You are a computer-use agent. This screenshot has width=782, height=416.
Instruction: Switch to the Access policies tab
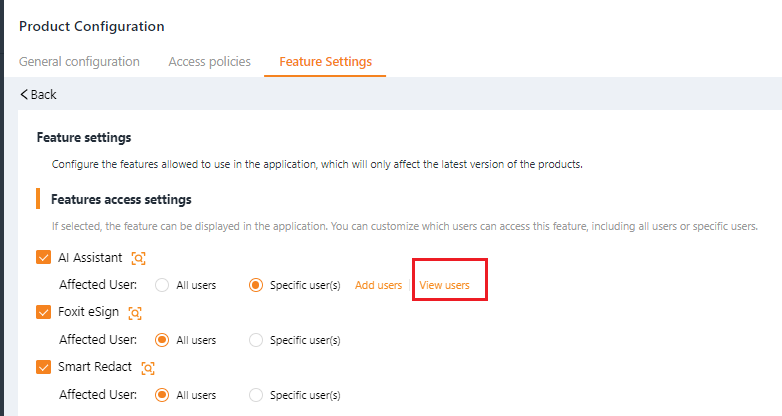(209, 61)
